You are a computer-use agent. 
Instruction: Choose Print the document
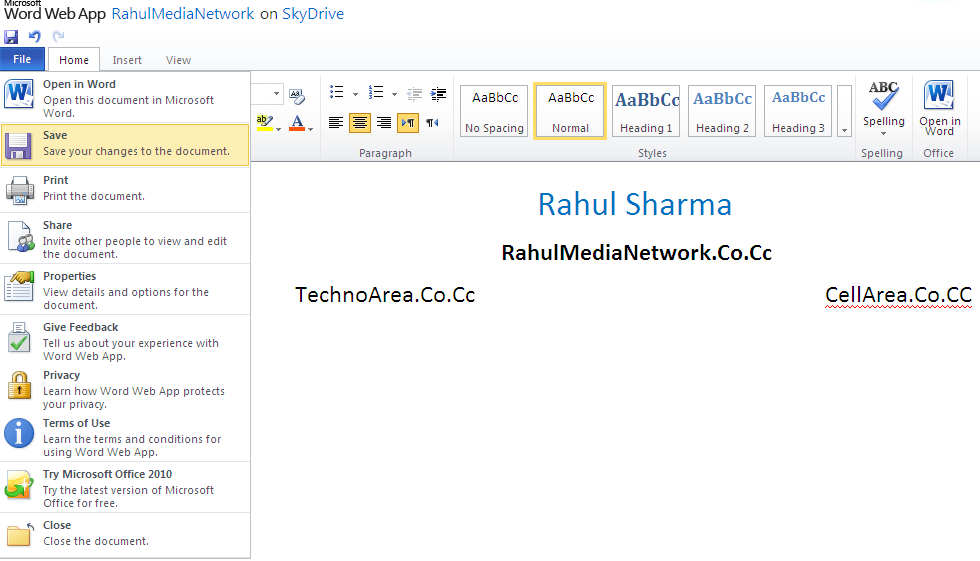coord(125,189)
